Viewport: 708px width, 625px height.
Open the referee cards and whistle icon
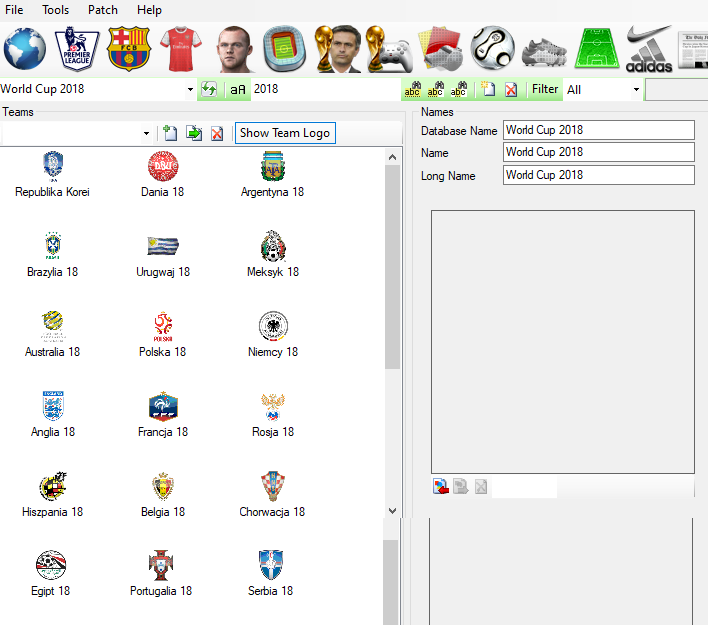441,49
